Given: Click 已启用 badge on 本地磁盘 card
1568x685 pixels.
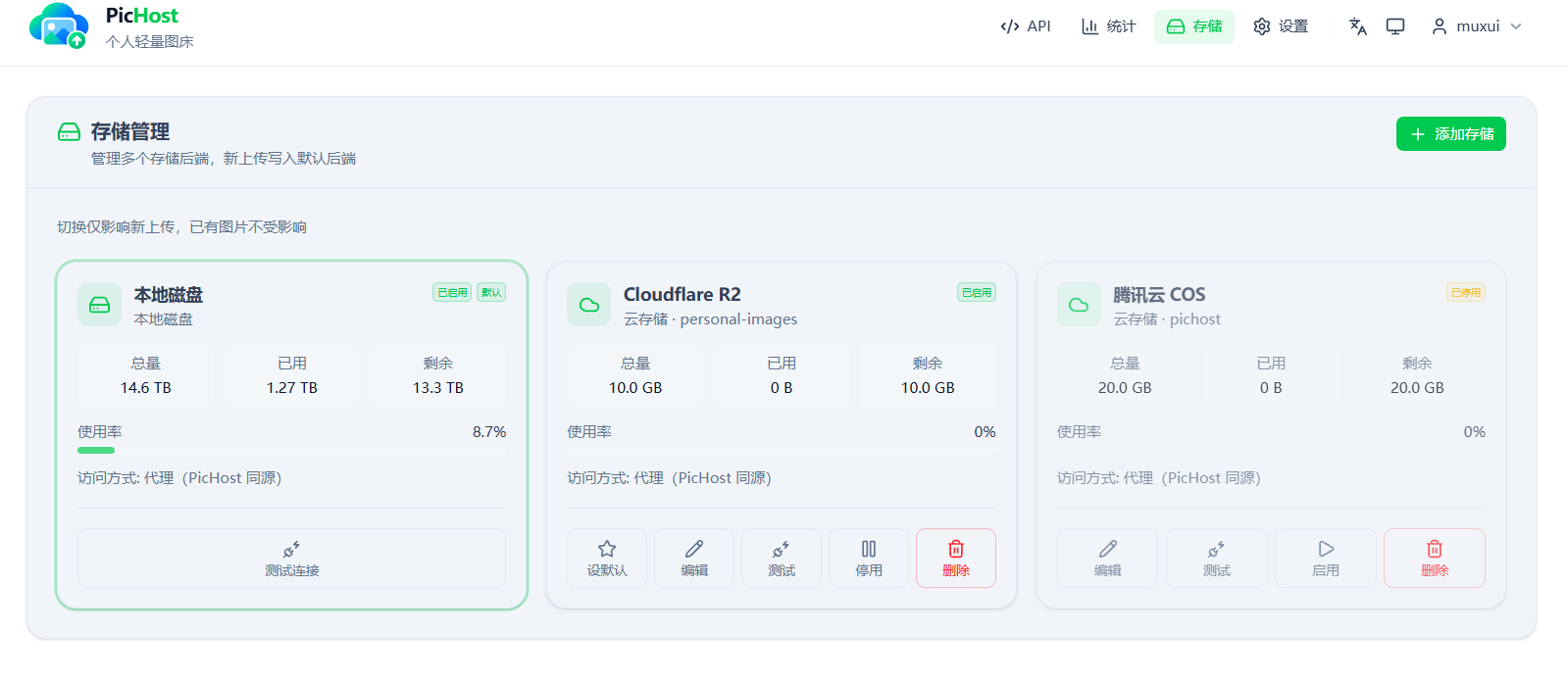Looking at the screenshot, I should [x=452, y=292].
